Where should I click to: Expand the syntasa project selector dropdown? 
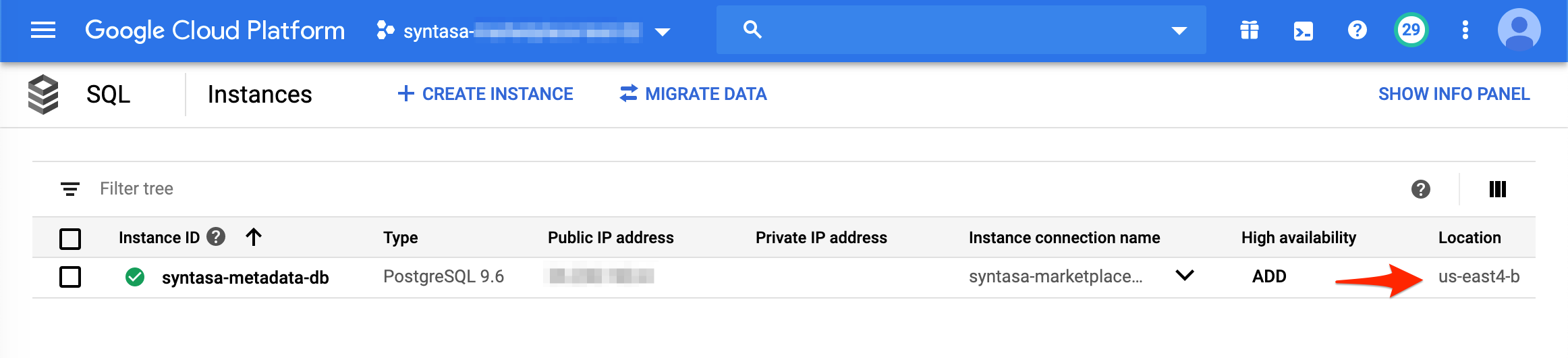pos(663,32)
